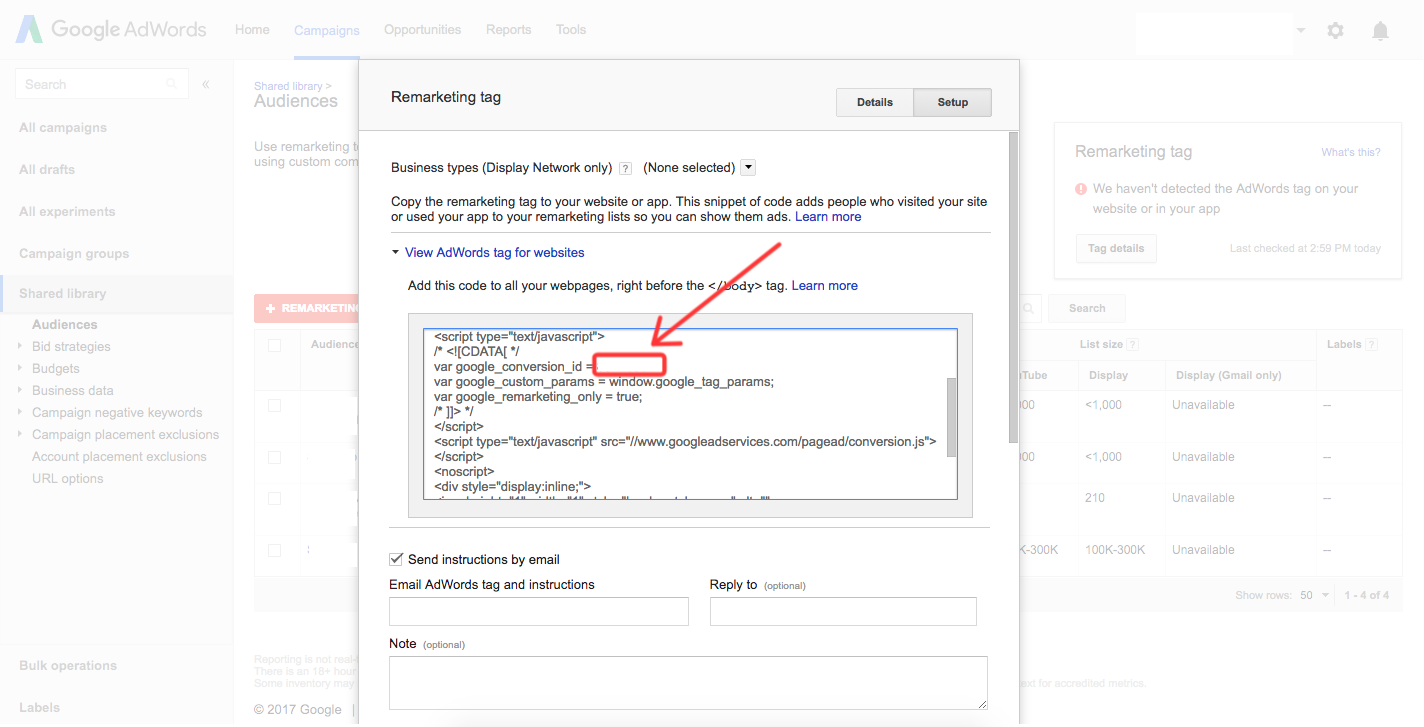Open the Campaigns tab
The image size is (1424, 727).
click(327, 31)
